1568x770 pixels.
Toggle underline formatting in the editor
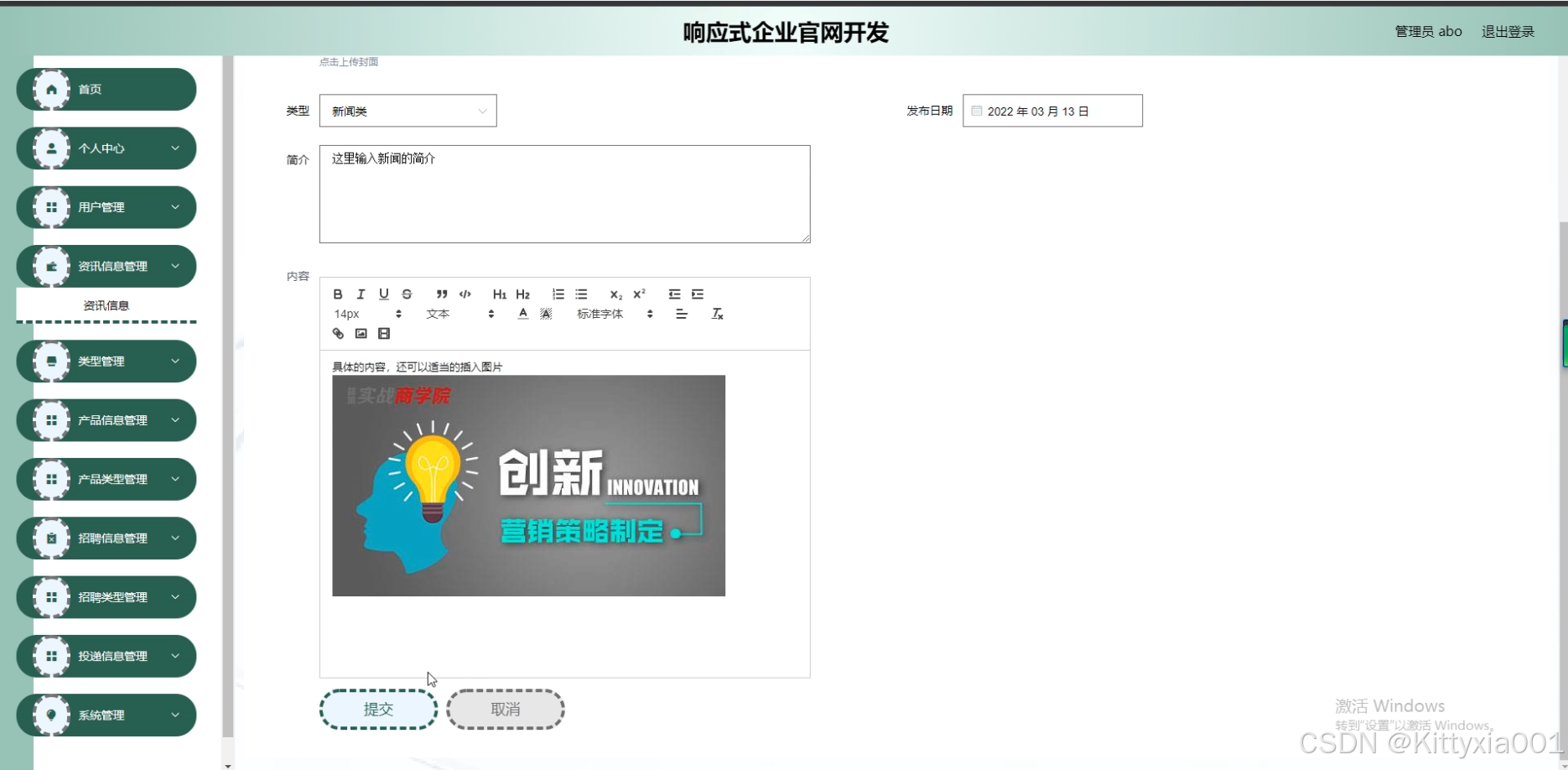click(384, 294)
